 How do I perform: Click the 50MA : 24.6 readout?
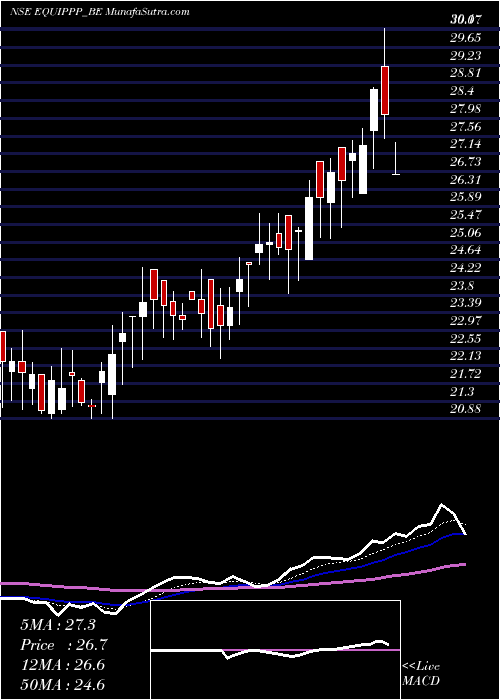click(x=63, y=685)
